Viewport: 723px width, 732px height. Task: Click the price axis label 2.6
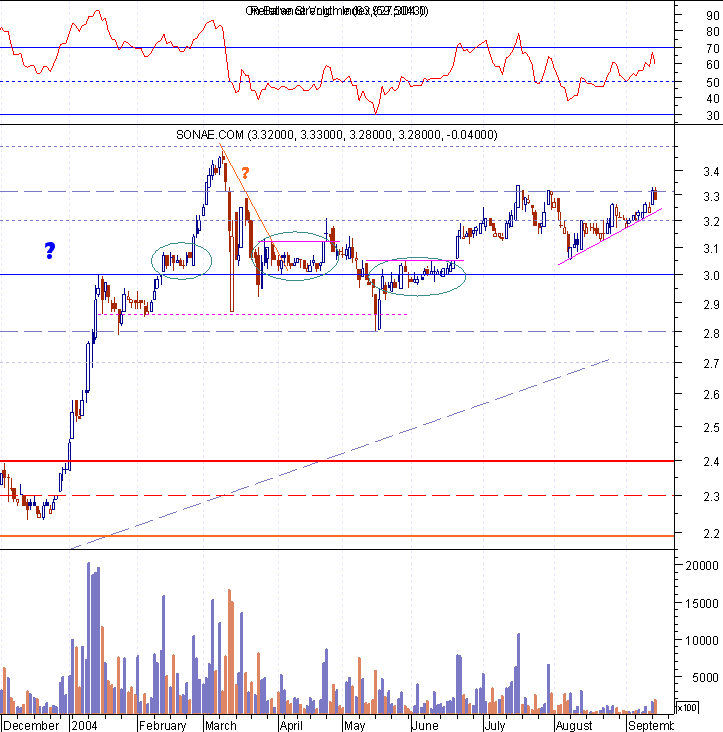[x=711, y=395]
